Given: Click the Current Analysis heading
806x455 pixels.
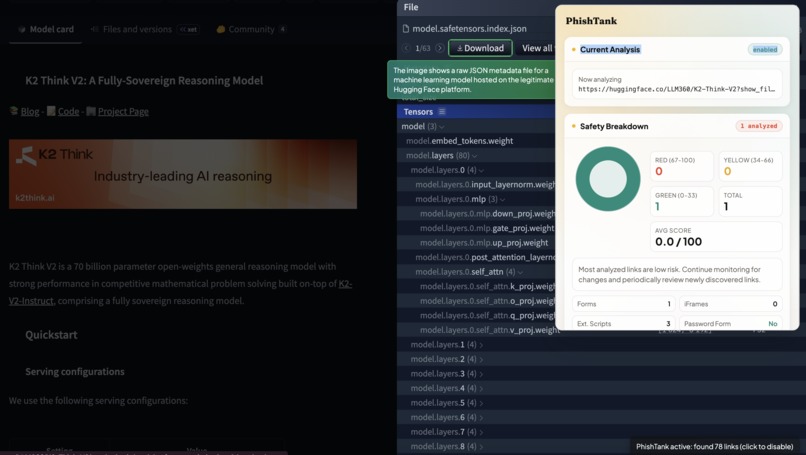Looking at the screenshot, I should (610, 49).
